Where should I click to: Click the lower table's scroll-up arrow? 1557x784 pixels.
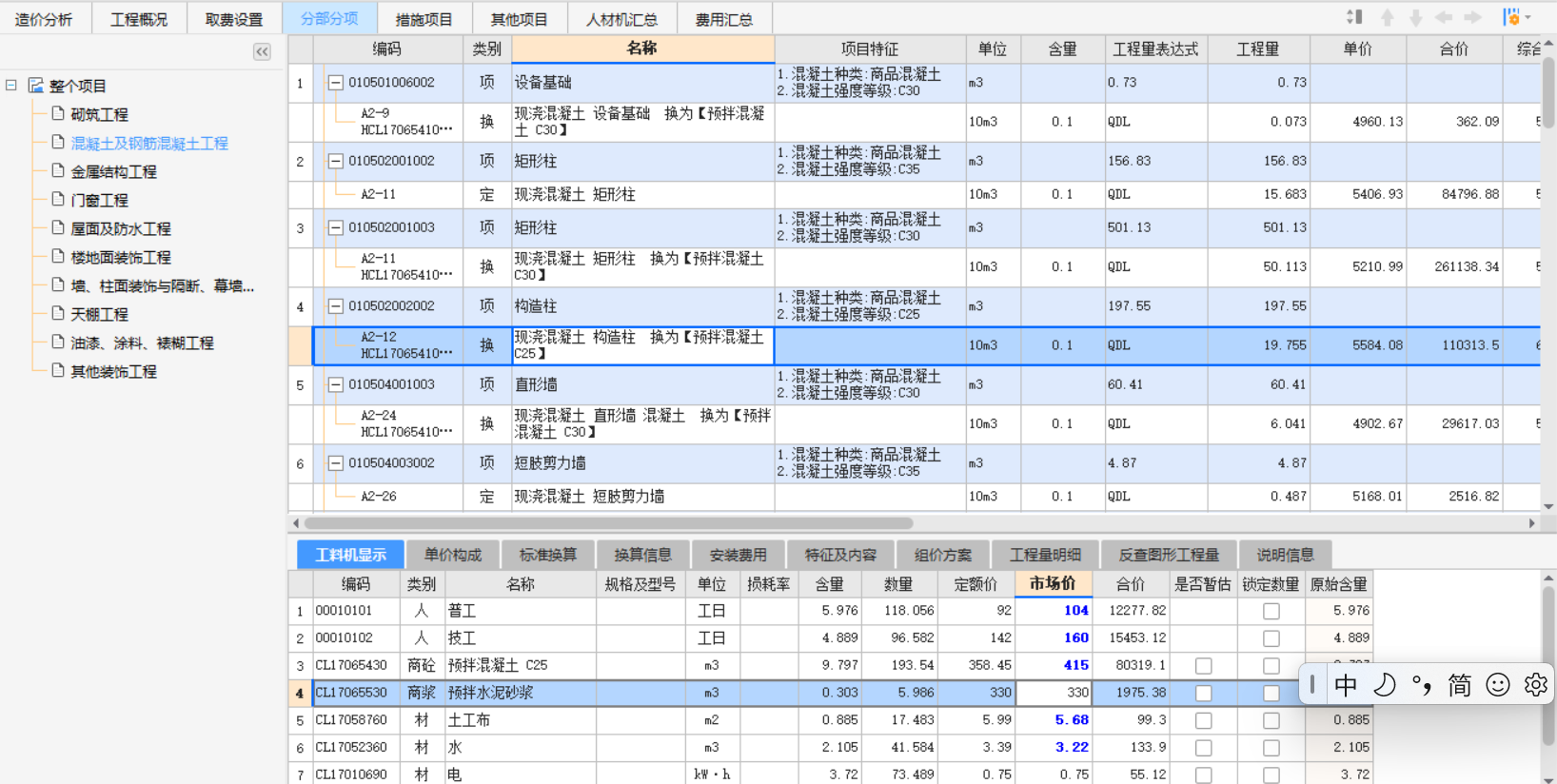(1548, 578)
